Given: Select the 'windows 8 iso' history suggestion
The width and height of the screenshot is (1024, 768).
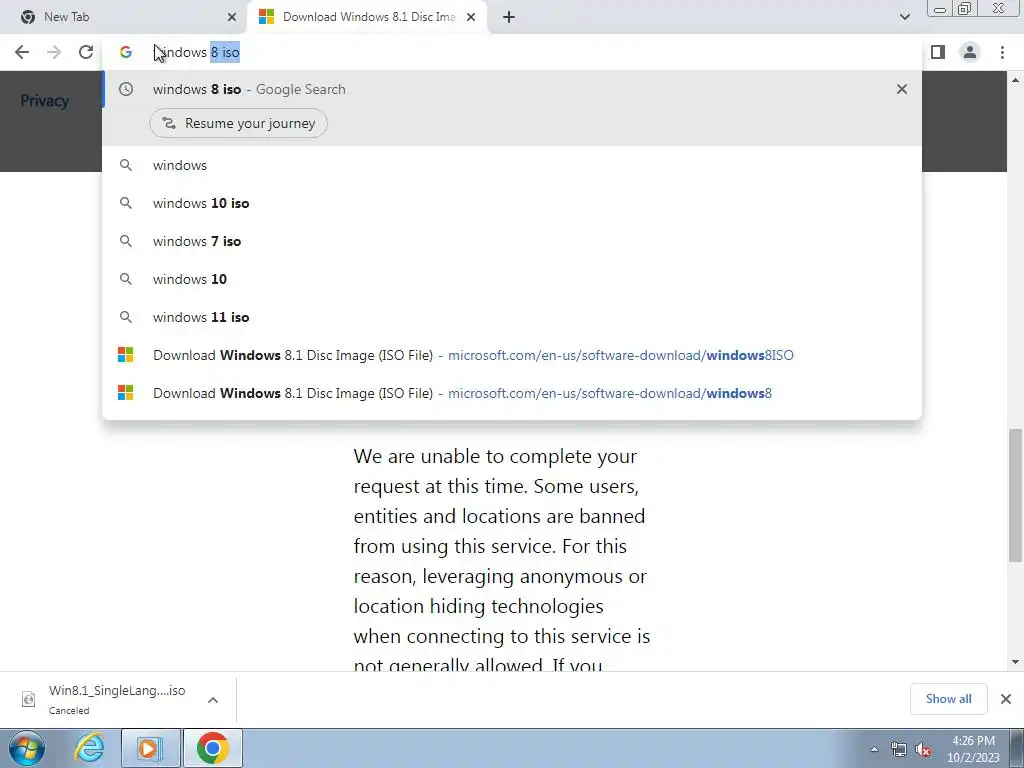Looking at the screenshot, I should coord(512,89).
